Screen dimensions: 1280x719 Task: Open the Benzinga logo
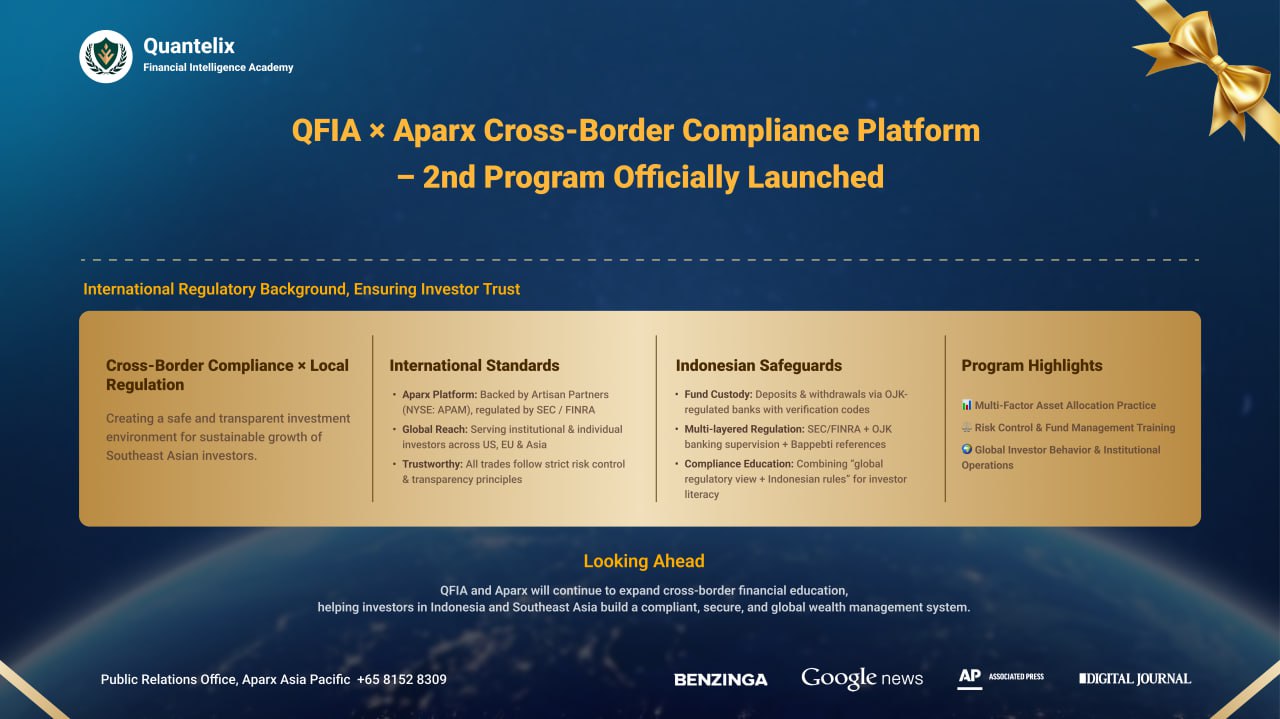[x=721, y=680]
